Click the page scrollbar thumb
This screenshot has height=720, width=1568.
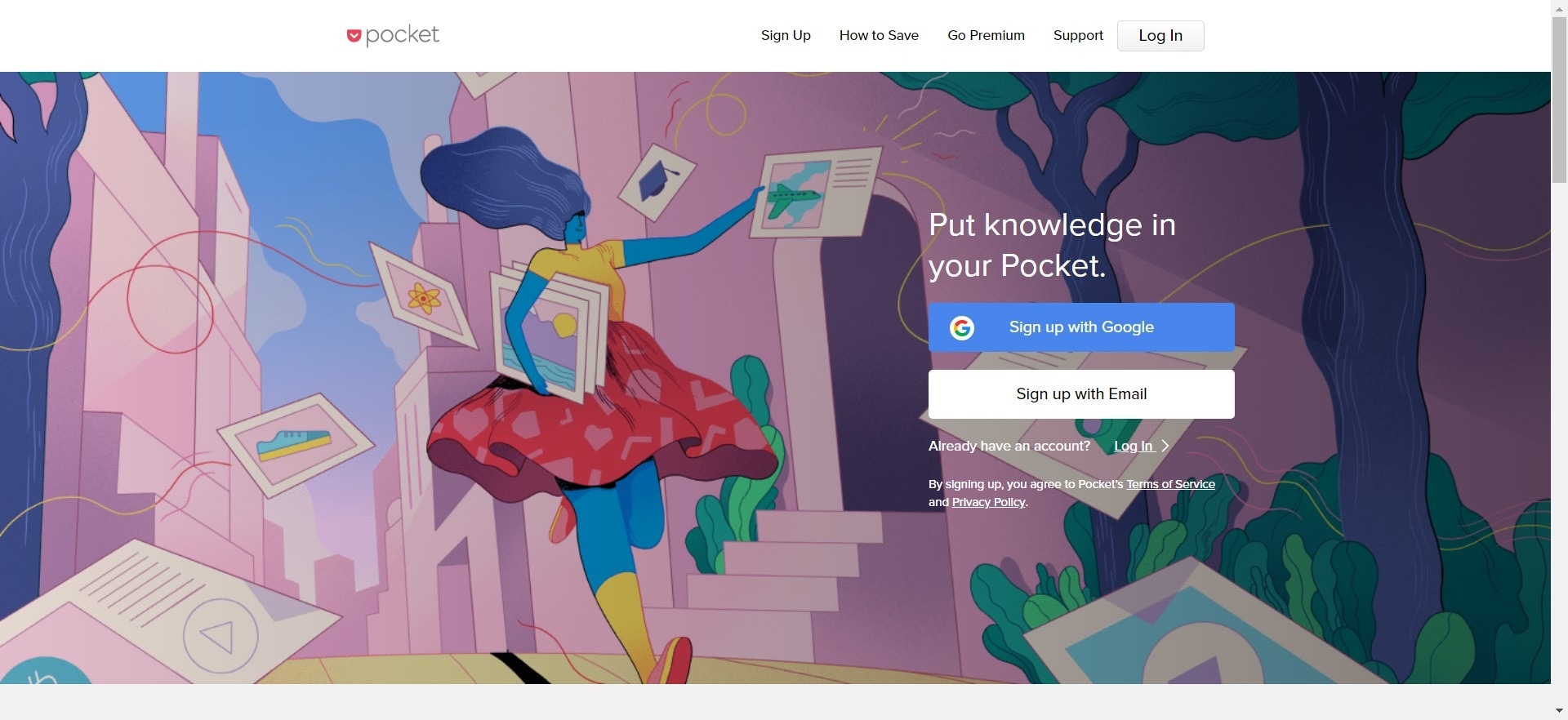tap(1559, 99)
